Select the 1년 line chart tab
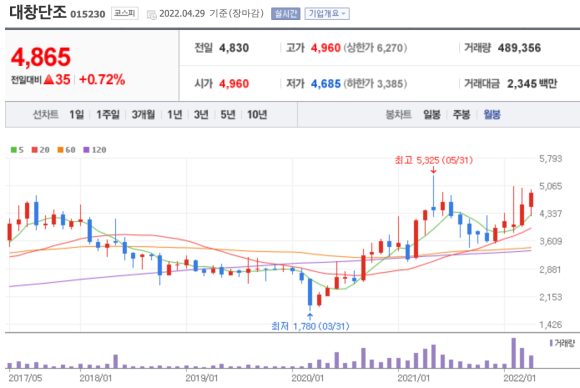The height and width of the screenshot is (388, 580). [175, 115]
